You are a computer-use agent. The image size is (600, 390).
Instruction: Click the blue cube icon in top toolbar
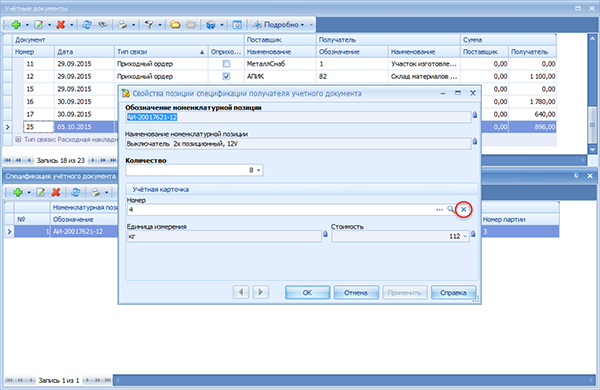click(x=210, y=25)
